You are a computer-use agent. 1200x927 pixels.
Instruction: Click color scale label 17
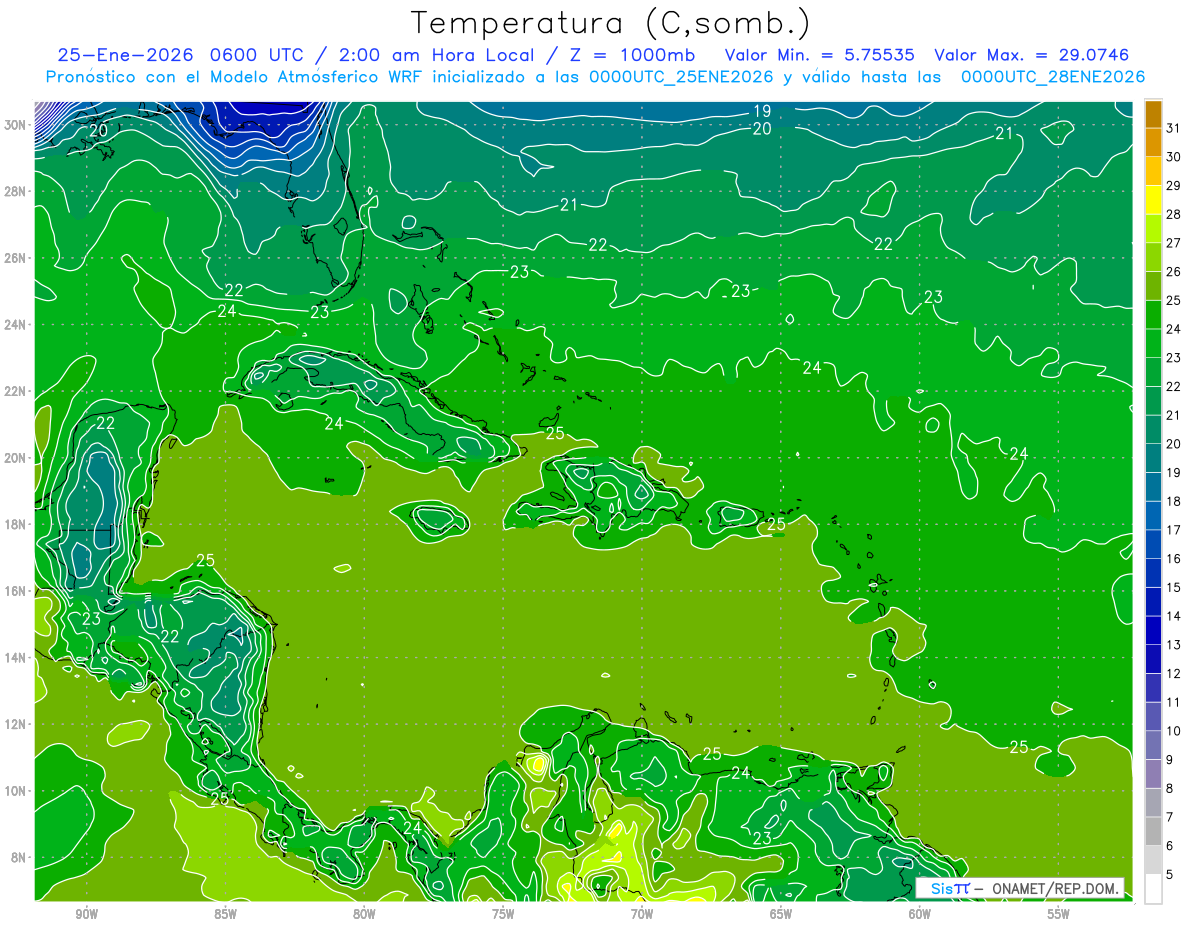(x=1173, y=530)
